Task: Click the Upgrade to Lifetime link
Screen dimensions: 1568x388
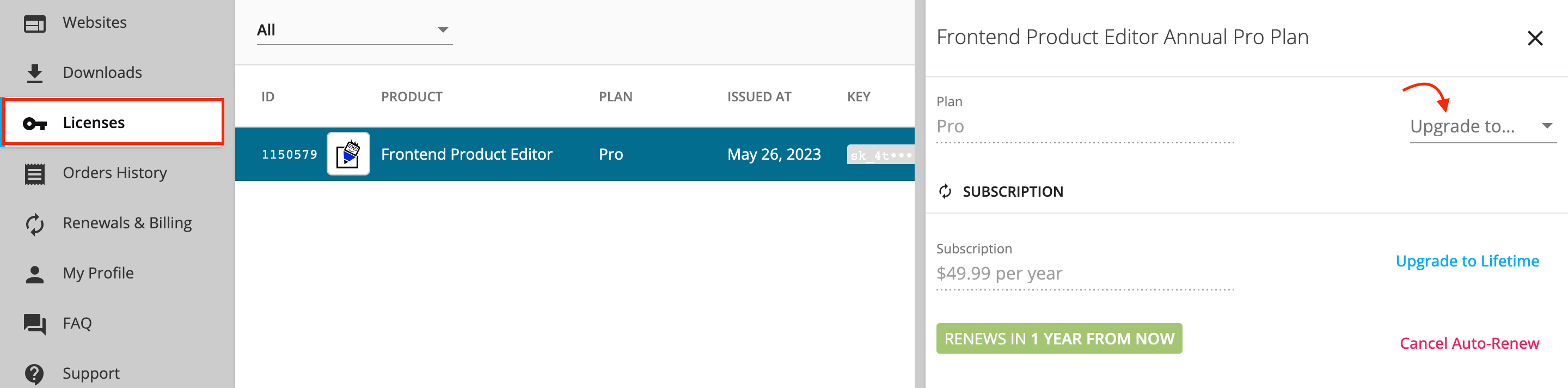Action: click(1467, 260)
